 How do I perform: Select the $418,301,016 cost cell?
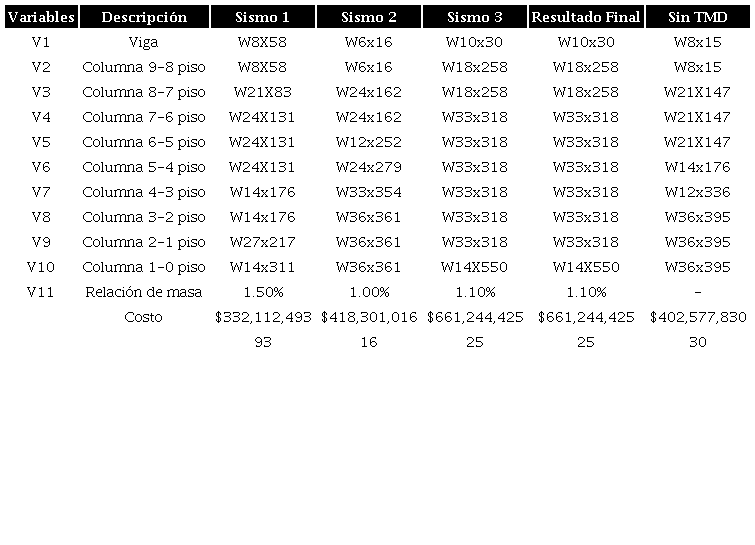point(369,317)
